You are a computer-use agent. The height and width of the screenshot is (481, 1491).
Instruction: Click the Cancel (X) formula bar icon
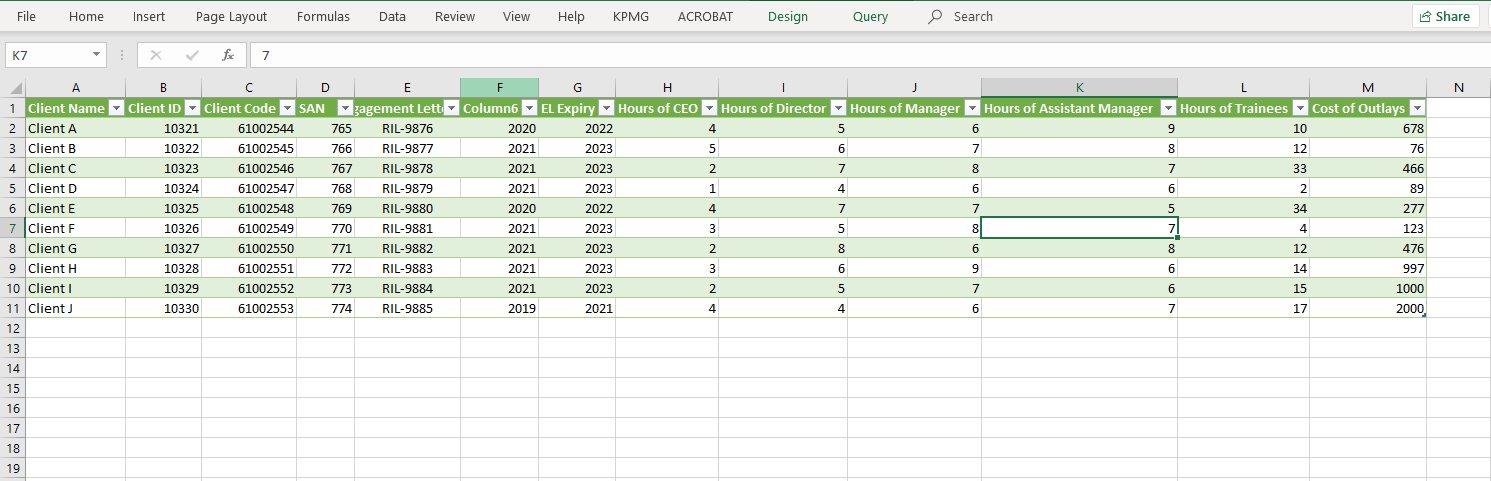pos(156,55)
